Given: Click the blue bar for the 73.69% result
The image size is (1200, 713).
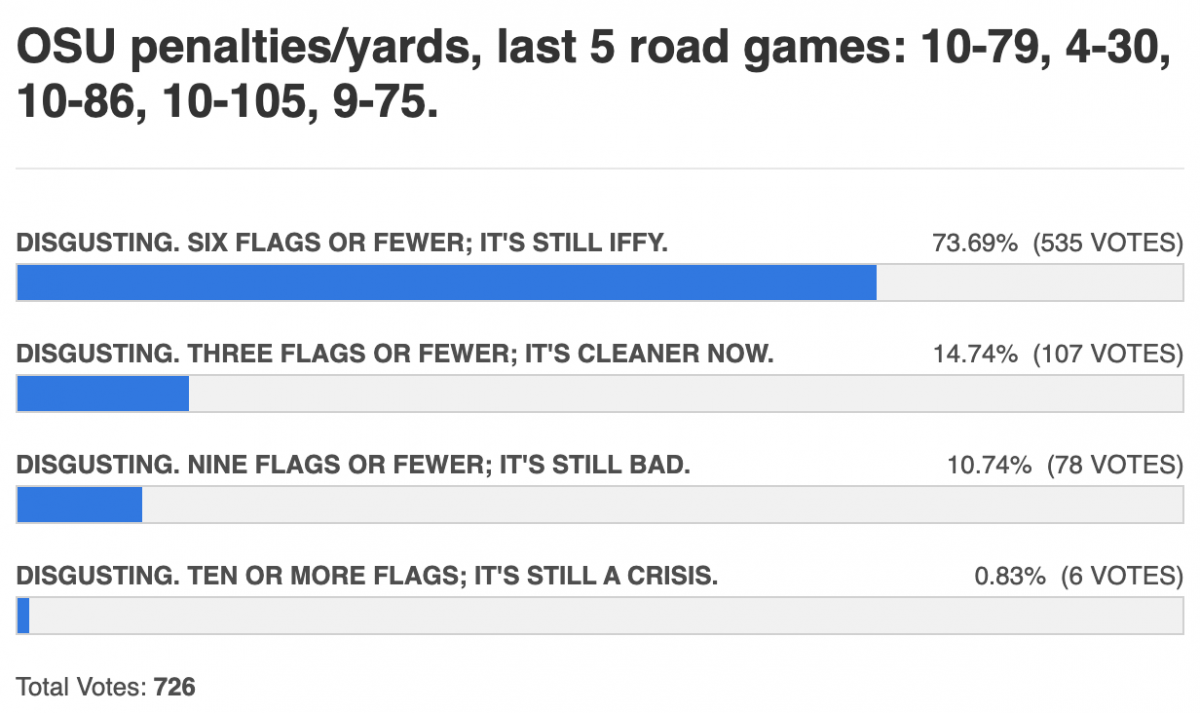Looking at the screenshot, I should pyautogui.click(x=447, y=283).
